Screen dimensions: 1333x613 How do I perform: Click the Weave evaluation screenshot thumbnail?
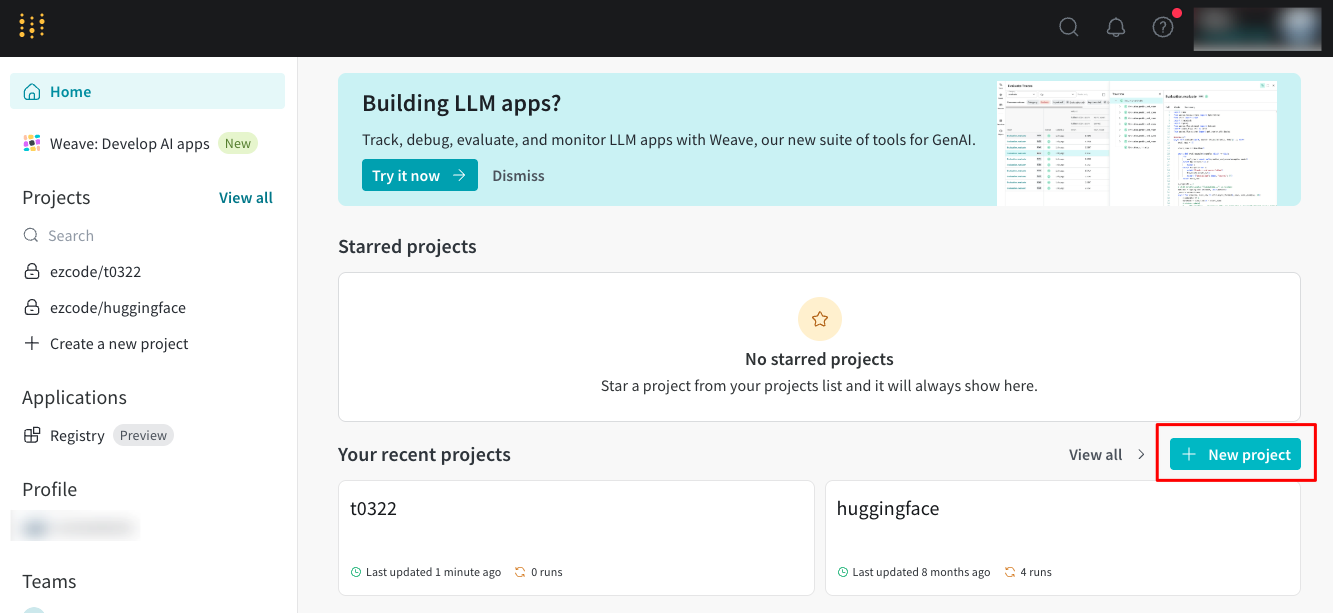click(1138, 143)
